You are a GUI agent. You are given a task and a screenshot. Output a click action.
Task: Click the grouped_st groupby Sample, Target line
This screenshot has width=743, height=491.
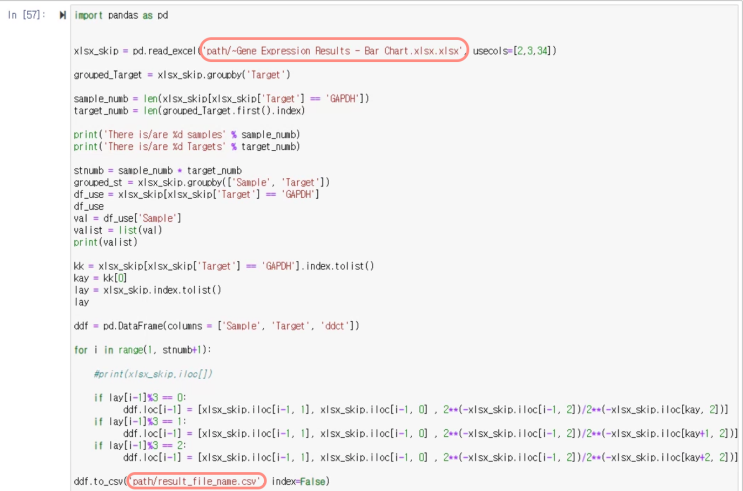[202, 182]
